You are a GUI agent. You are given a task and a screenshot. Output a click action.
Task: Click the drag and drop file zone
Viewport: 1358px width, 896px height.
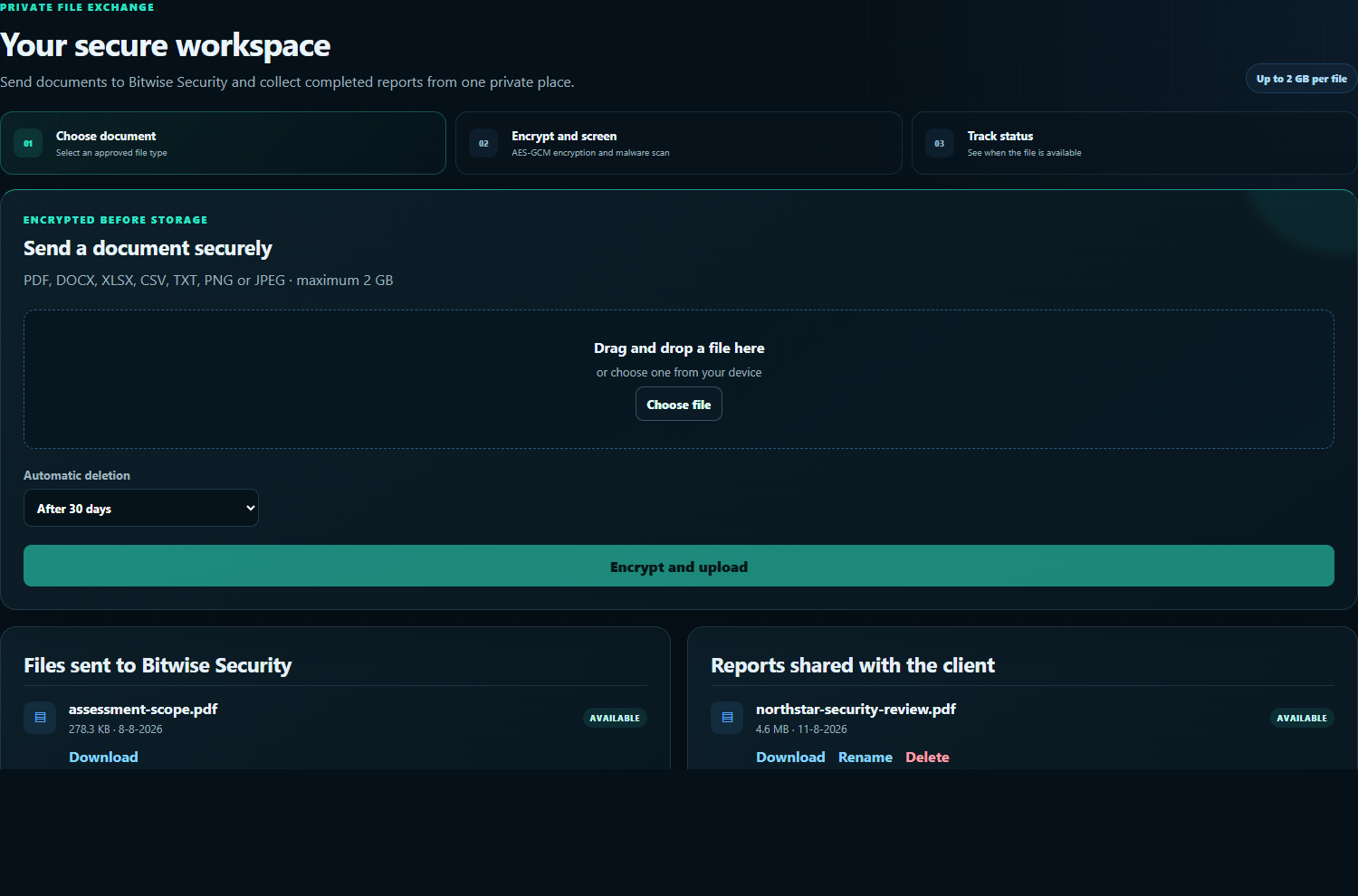click(x=679, y=379)
